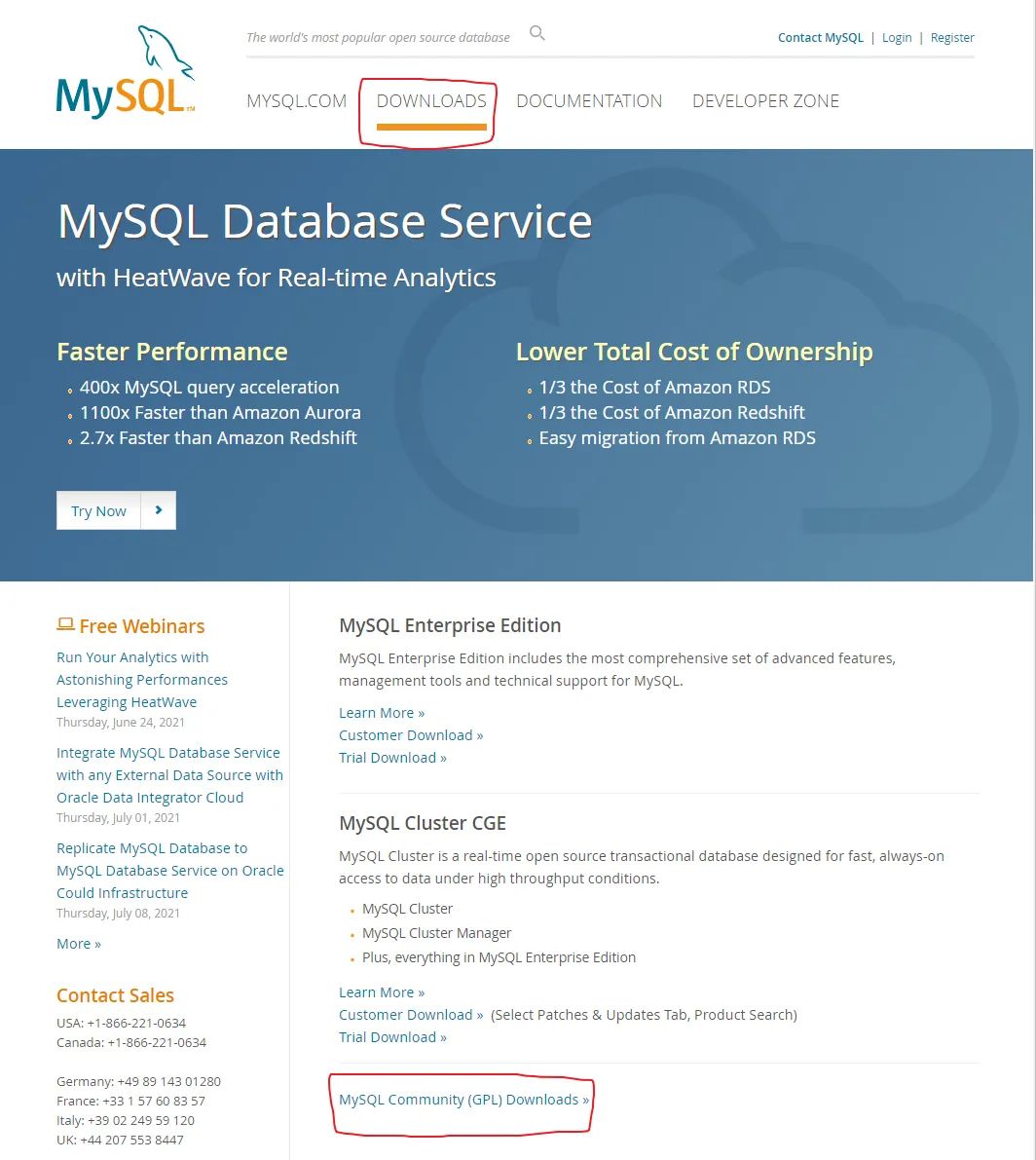Click Learn More under Enterprise Edition
The image size is (1036, 1160).
[382, 712]
